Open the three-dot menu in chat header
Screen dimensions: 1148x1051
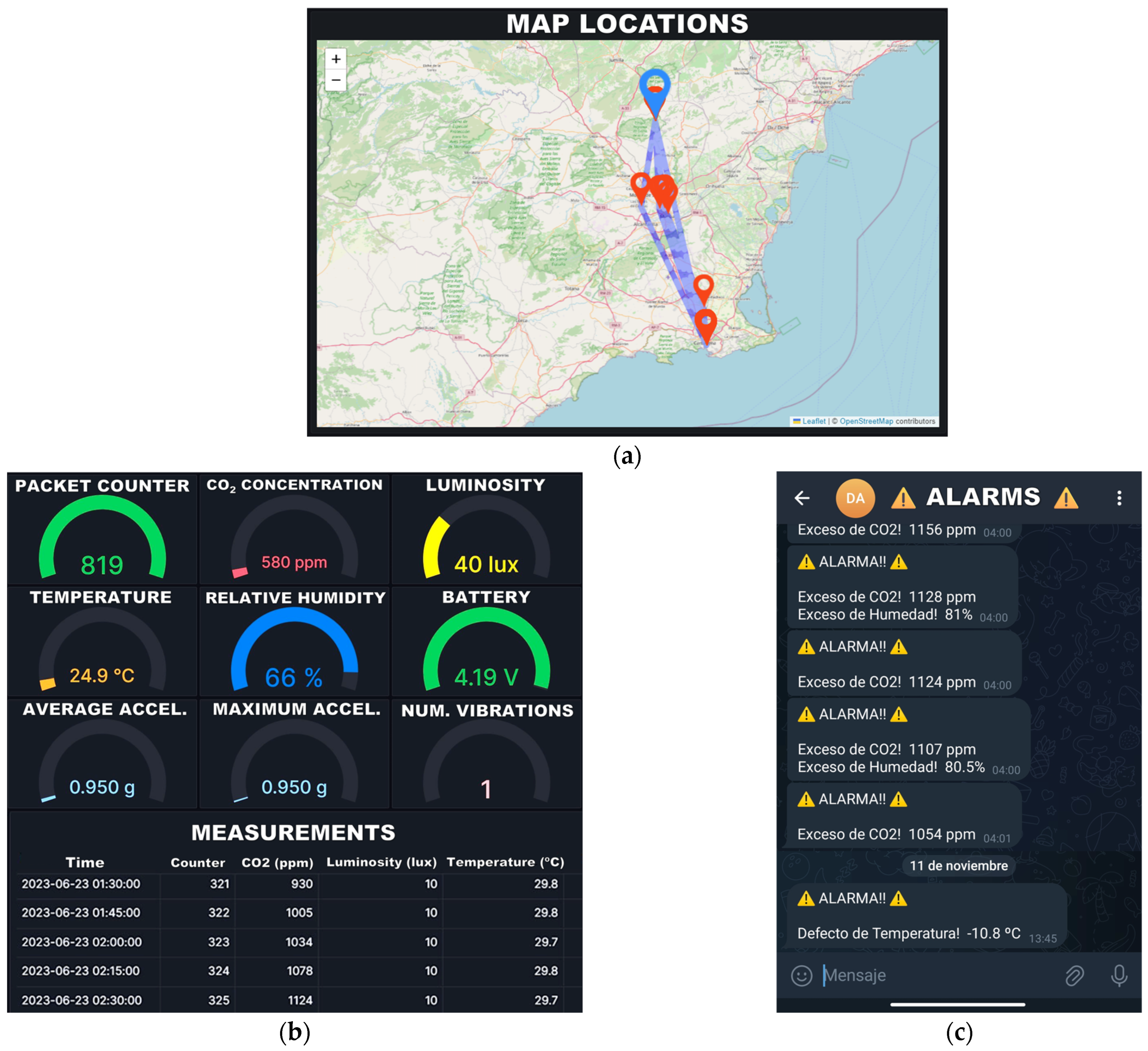click(1119, 498)
